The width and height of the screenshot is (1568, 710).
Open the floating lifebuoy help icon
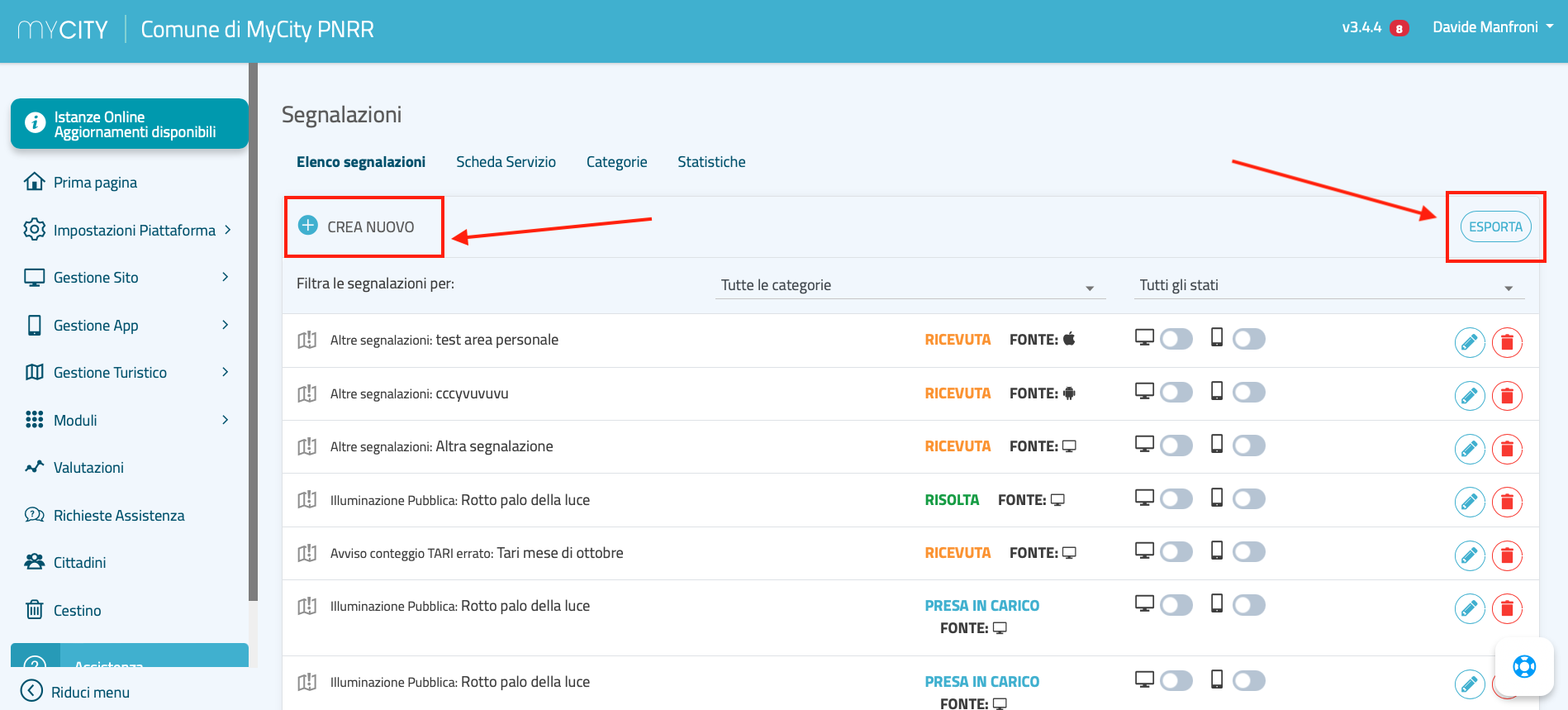1523,666
